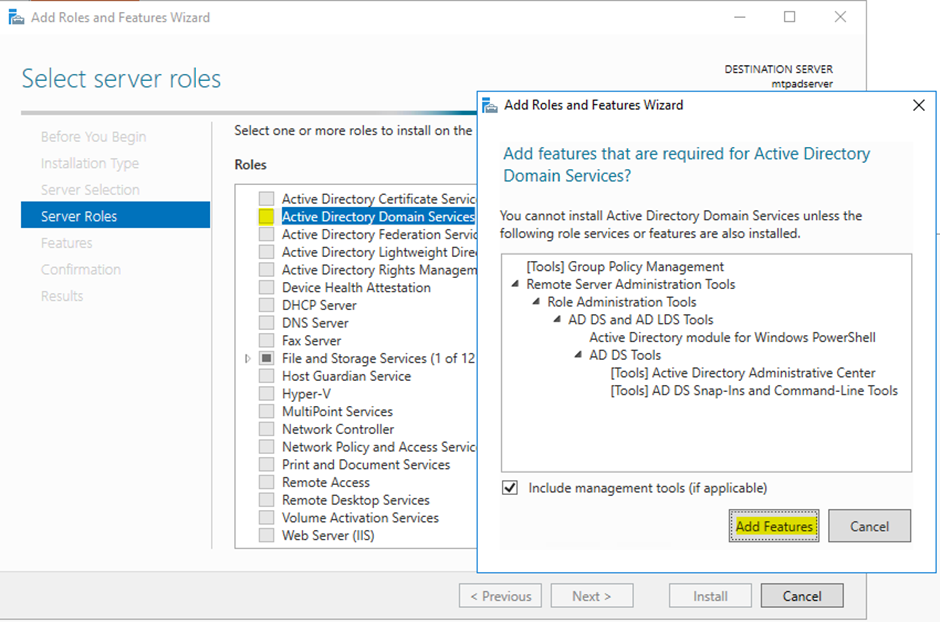The image size is (940, 622).
Task: Collapse Remote Server Administration Tools node
Action: coord(515,284)
